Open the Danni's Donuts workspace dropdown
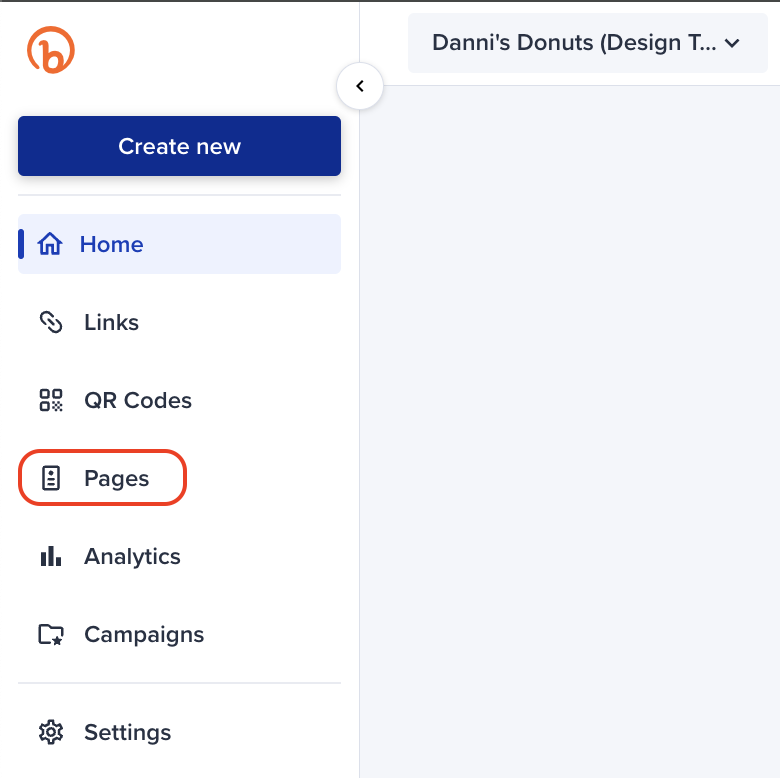The height and width of the screenshot is (778, 780). [x=574, y=43]
